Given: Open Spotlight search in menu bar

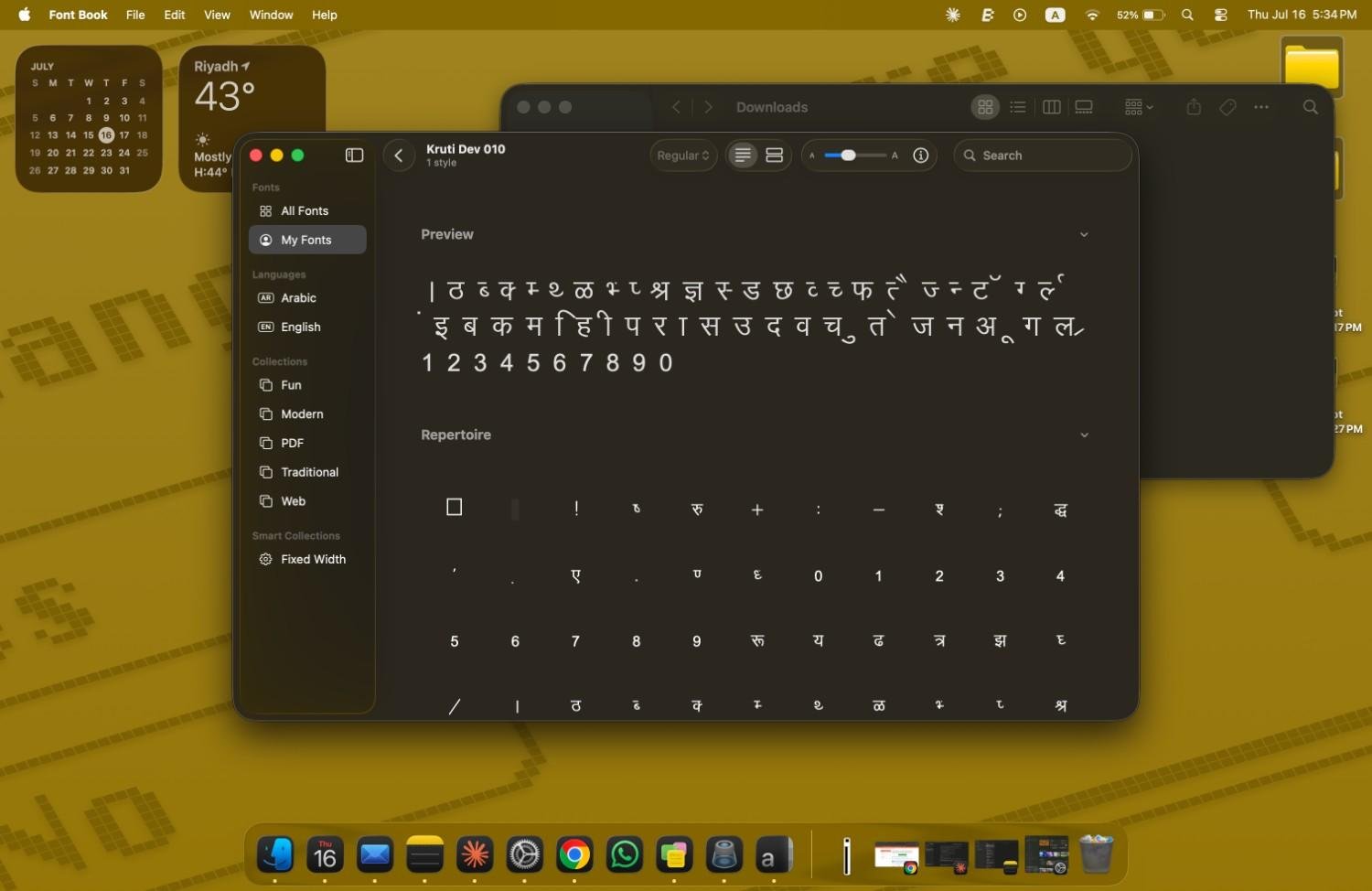Looking at the screenshot, I should point(1187,15).
